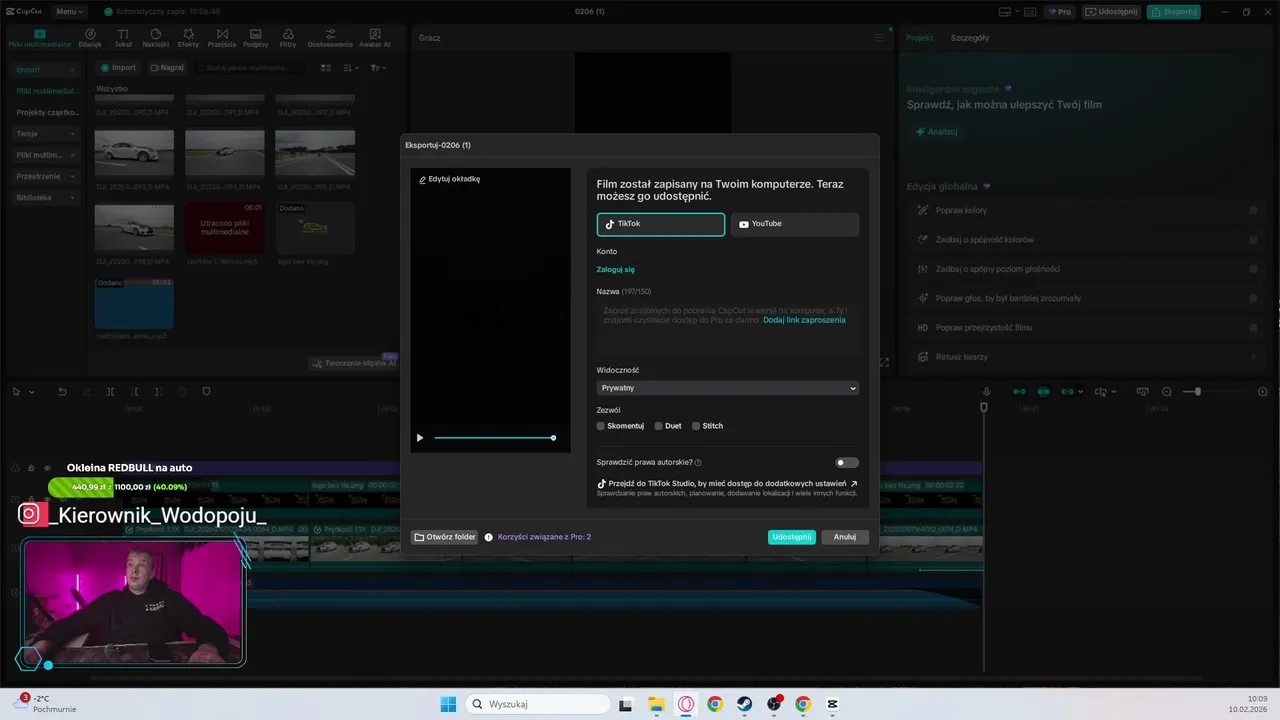
Task: Click the teal Udostępnij button in dialog
Action: point(792,537)
